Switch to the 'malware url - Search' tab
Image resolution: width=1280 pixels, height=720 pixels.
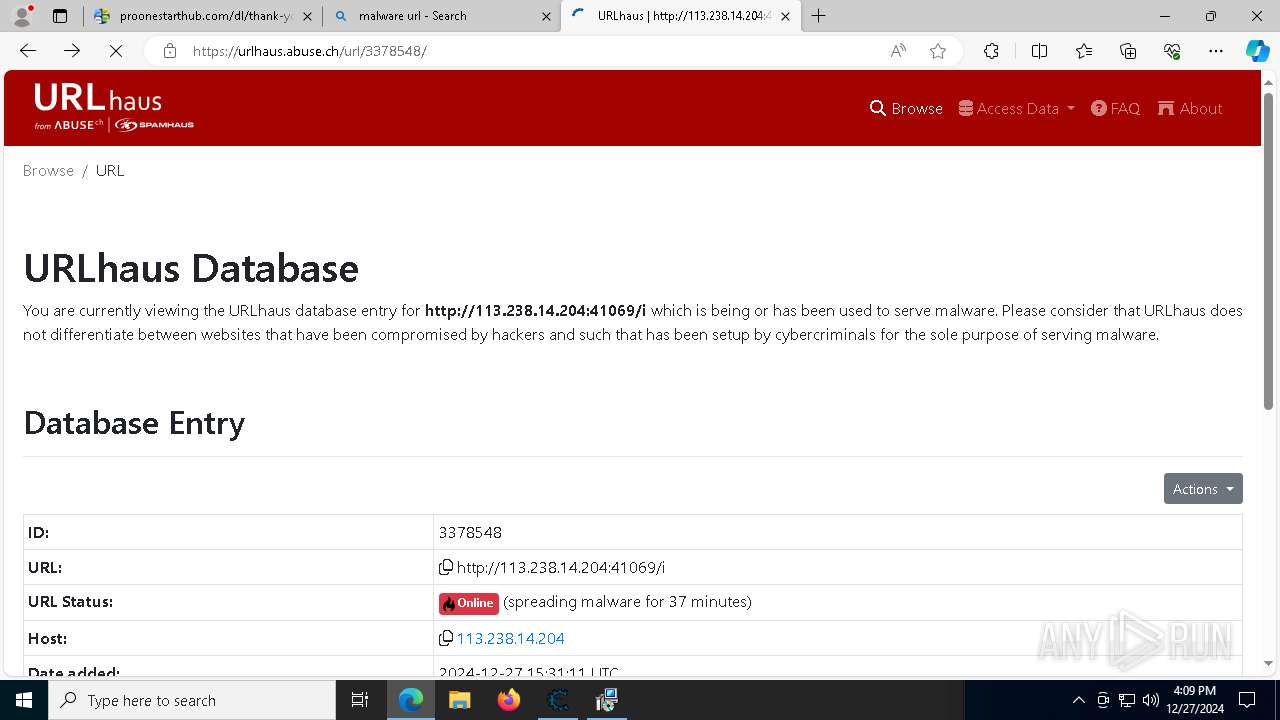tap(441, 16)
